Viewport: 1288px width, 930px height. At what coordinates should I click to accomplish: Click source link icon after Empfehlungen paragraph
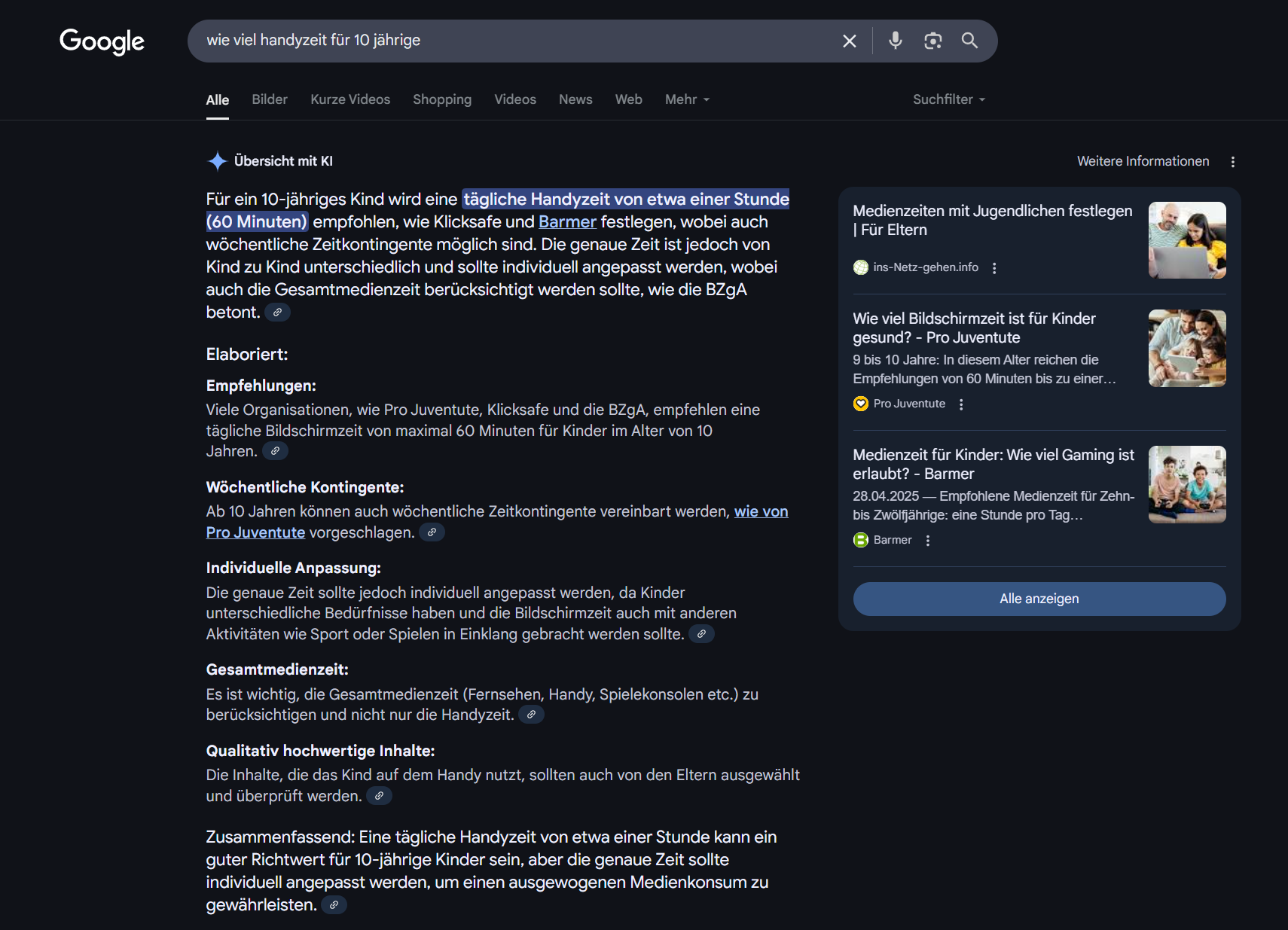275,451
